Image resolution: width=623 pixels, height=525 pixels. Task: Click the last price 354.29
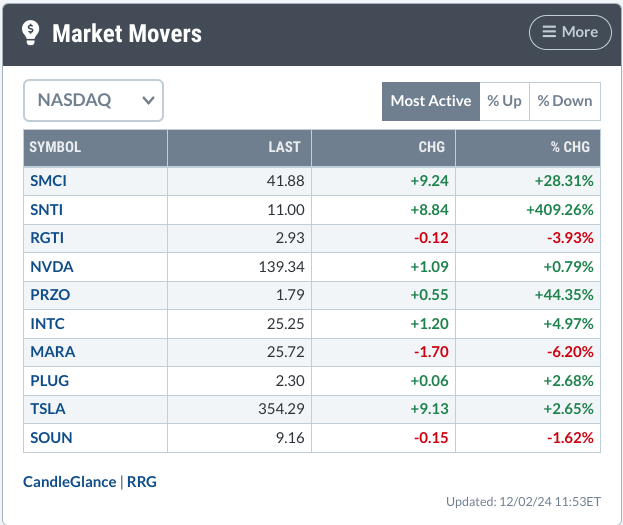(x=281, y=409)
